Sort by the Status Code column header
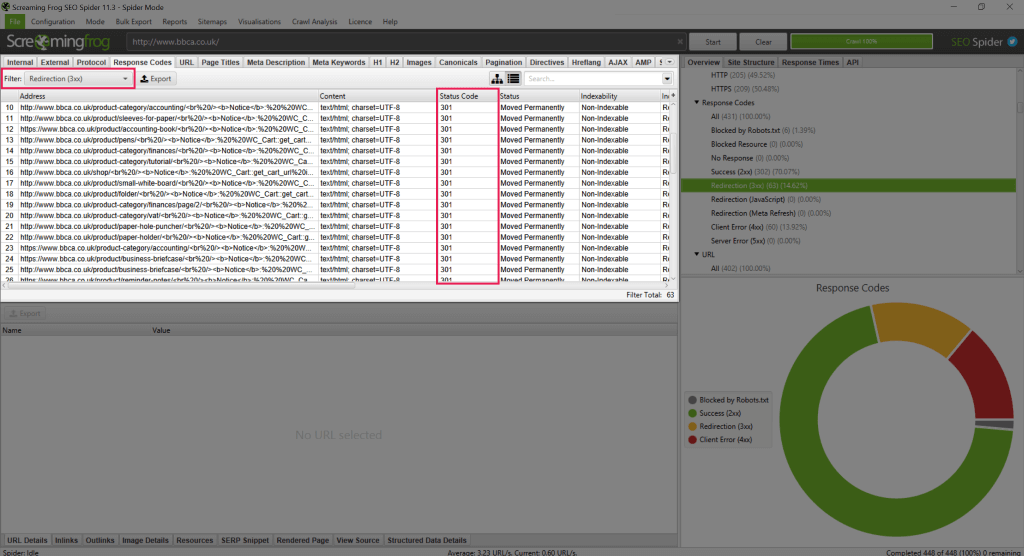1024x556 pixels. click(468, 96)
